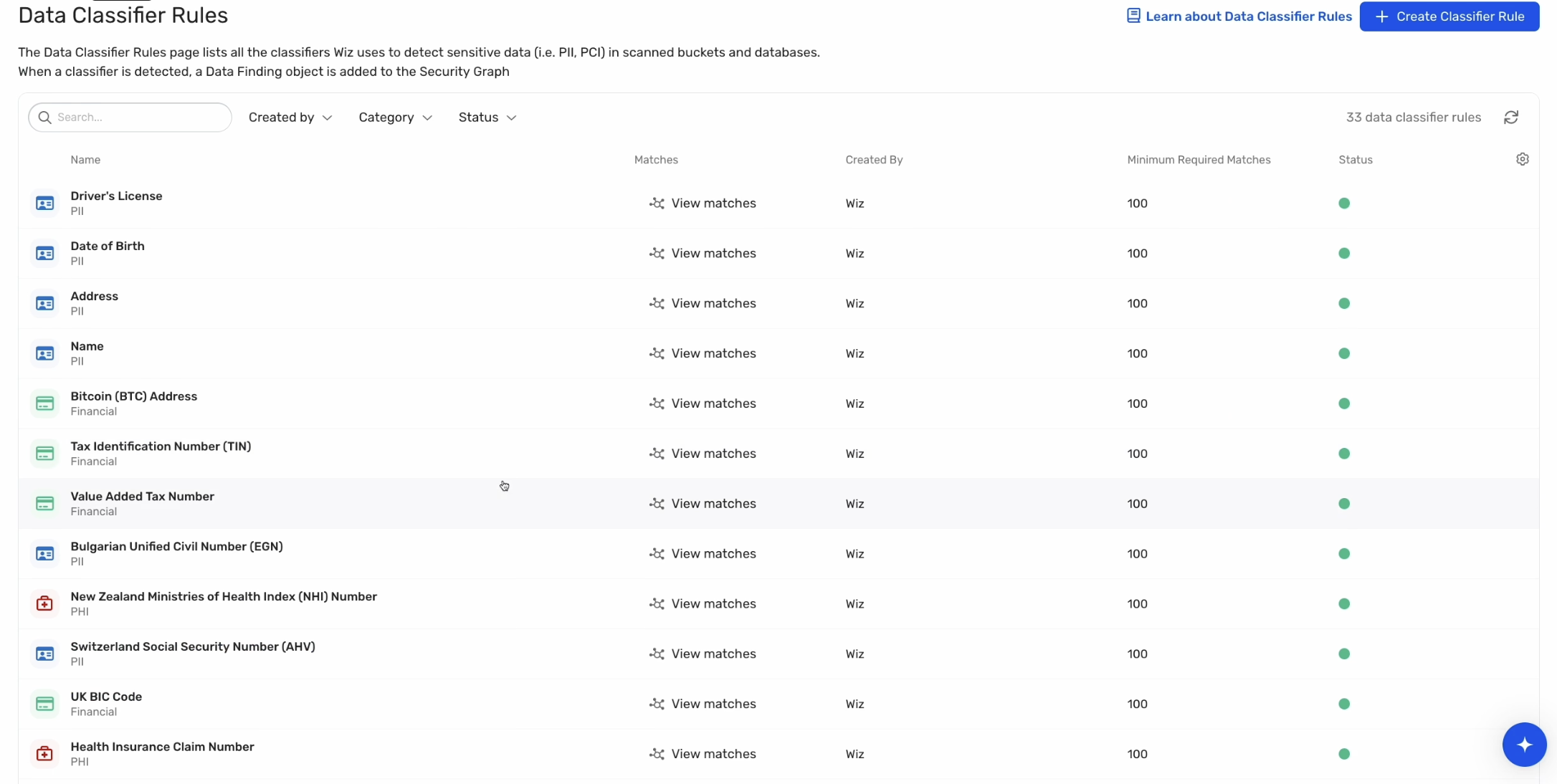The image size is (1557, 784).
Task: View matches for Name rule
Action: pos(703,353)
